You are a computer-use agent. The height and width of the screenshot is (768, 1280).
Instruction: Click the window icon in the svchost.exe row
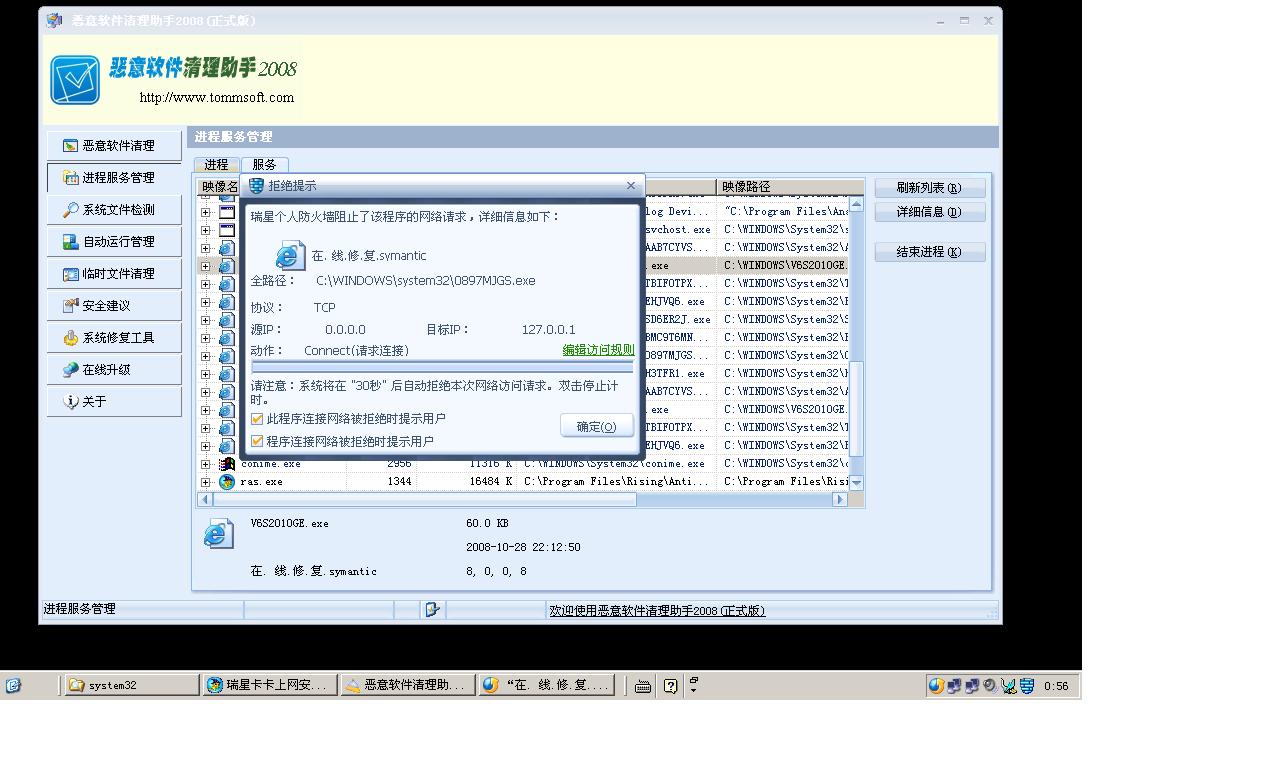(227, 230)
